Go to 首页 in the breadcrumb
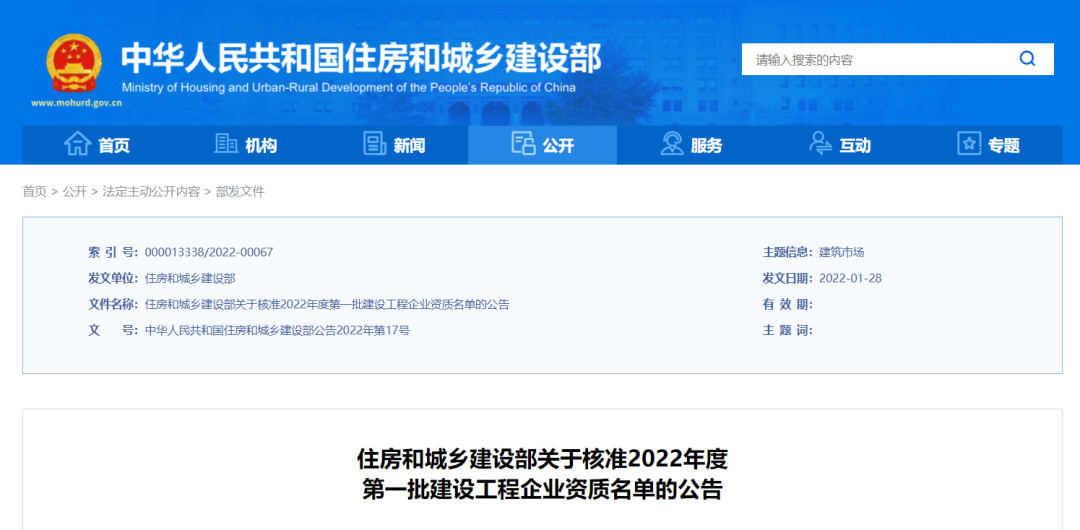The image size is (1080, 530). pyautogui.click(x=34, y=192)
